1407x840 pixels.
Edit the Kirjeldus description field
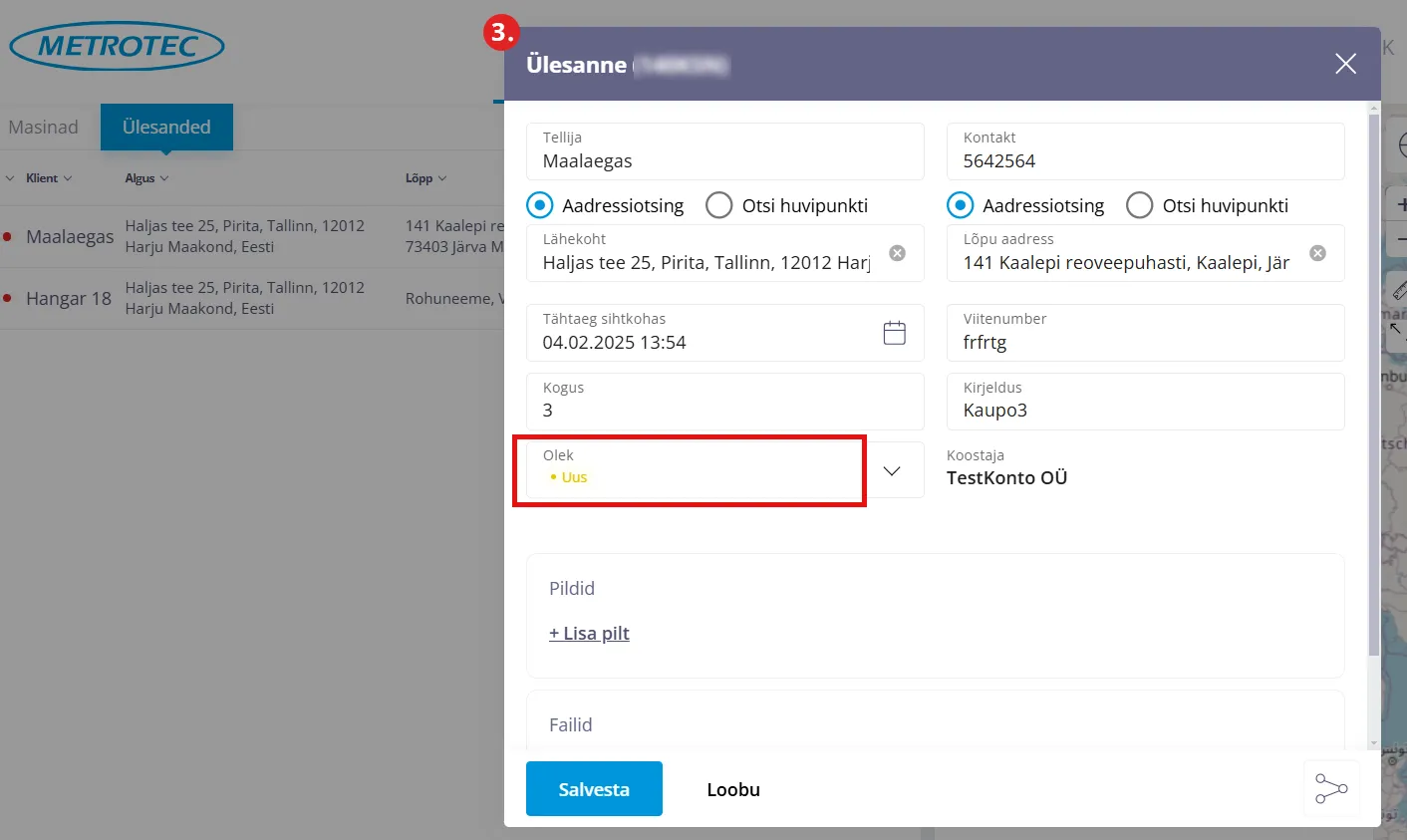pyautogui.click(x=1145, y=402)
